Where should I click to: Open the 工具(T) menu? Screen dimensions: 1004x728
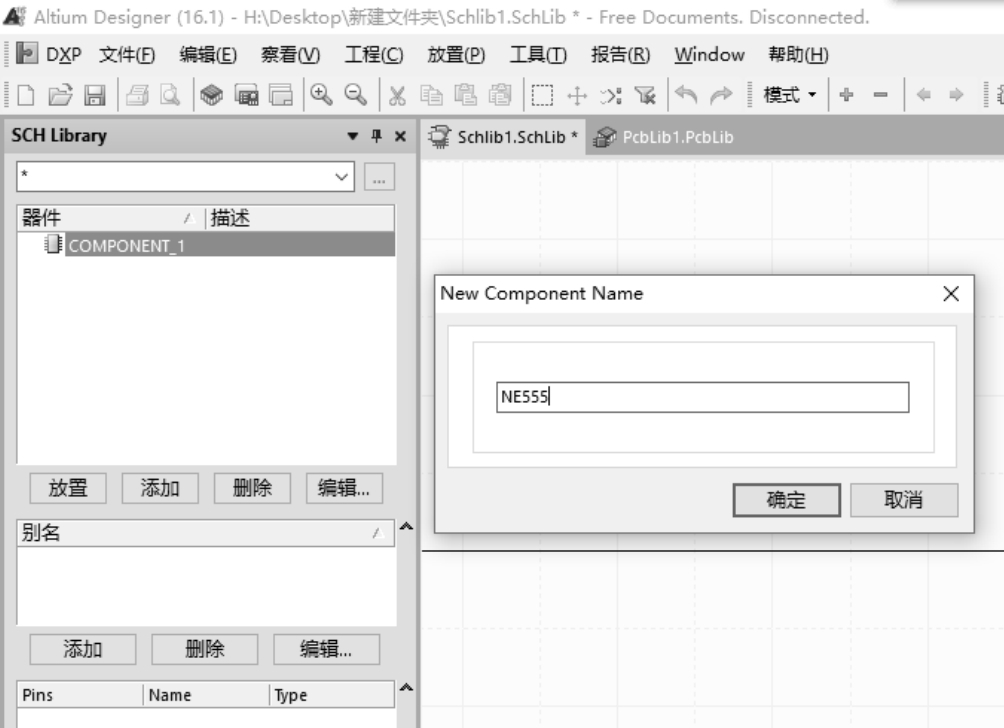(x=538, y=54)
